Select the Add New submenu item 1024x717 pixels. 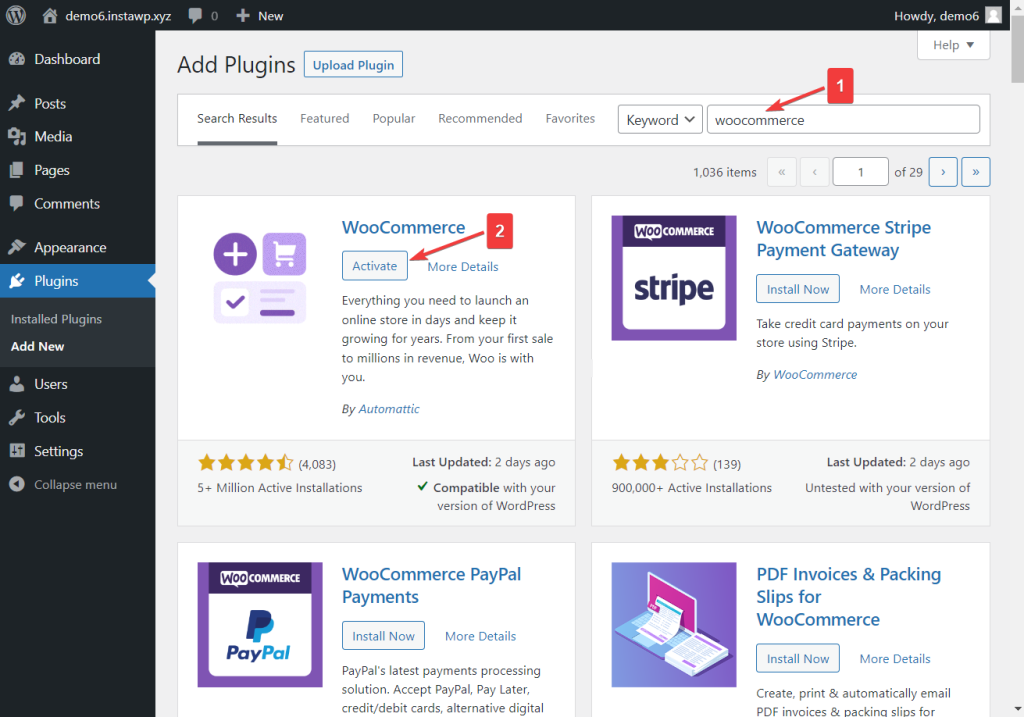point(37,347)
